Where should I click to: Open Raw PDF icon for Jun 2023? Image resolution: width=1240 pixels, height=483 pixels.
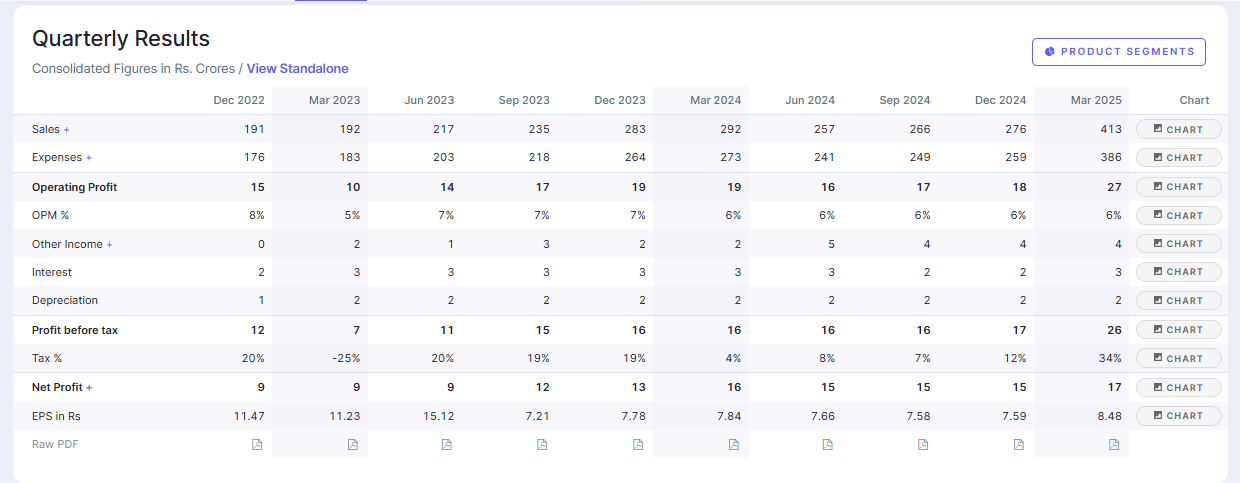tap(447, 445)
